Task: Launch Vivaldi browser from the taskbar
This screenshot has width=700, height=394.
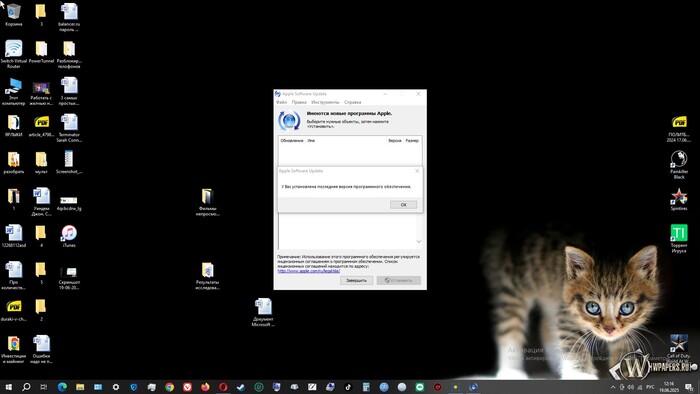Action: pyautogui.click(x=187, y=387)
